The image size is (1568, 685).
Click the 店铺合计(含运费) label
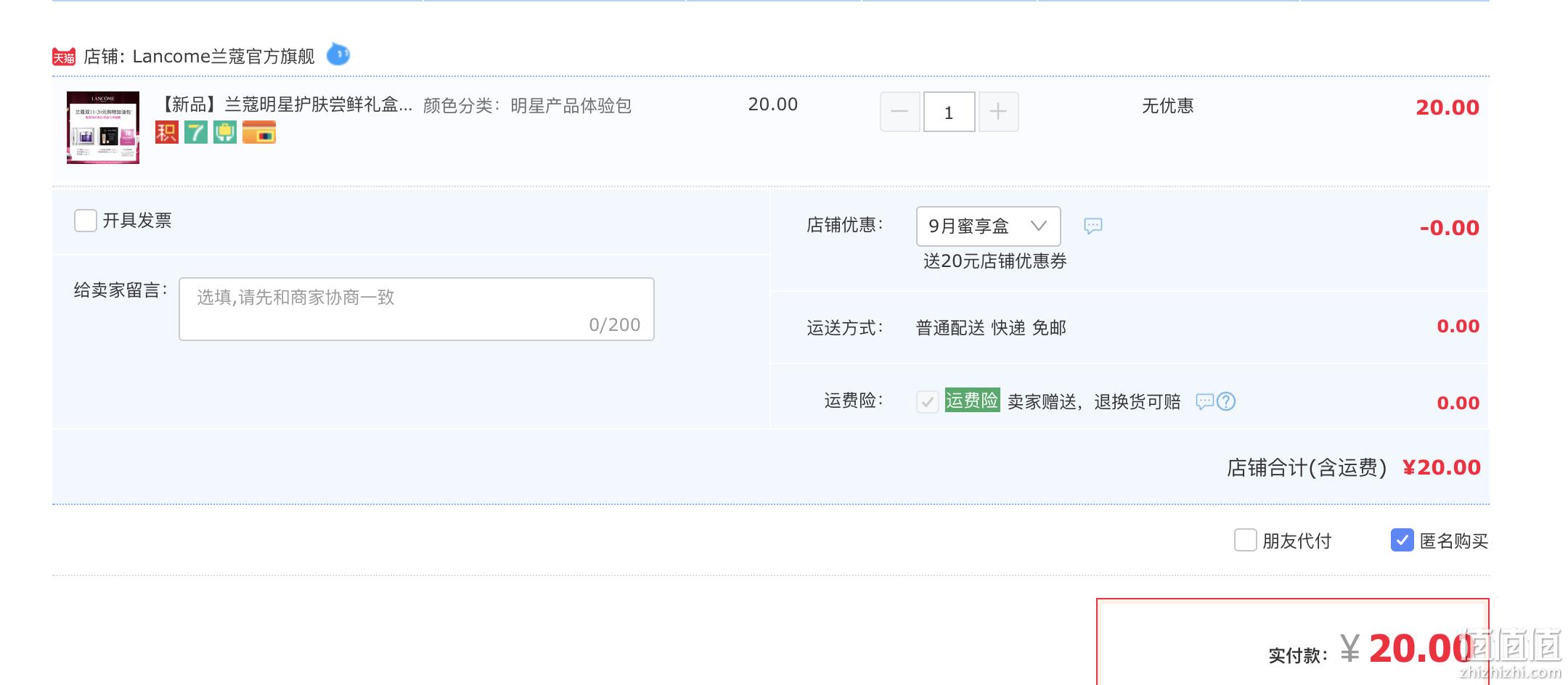(x=1307, y=468)
